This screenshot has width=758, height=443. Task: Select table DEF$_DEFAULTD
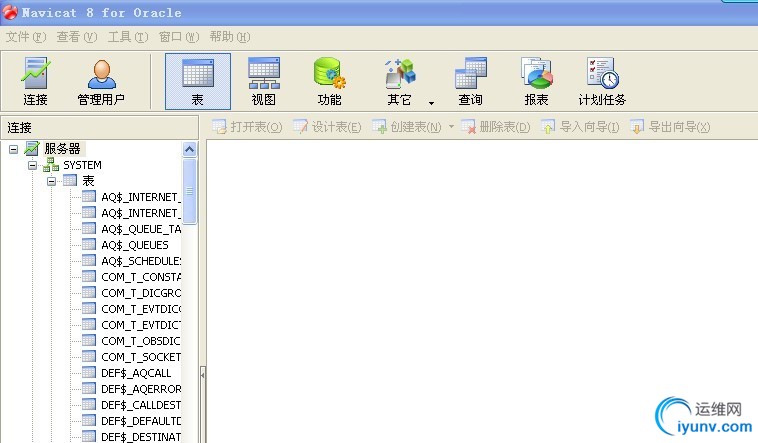(141, 421)
